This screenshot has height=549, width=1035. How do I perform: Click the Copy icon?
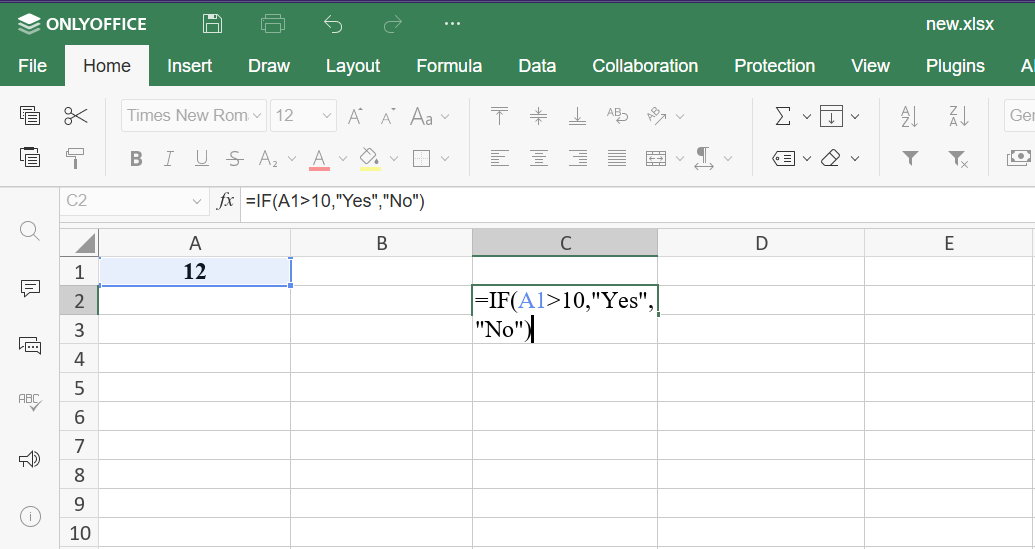tap(30, 115)
